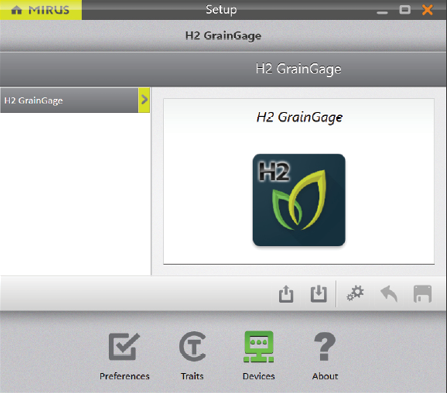
Task: Open the Preferences checkmark icon
Action: (124, 346)
